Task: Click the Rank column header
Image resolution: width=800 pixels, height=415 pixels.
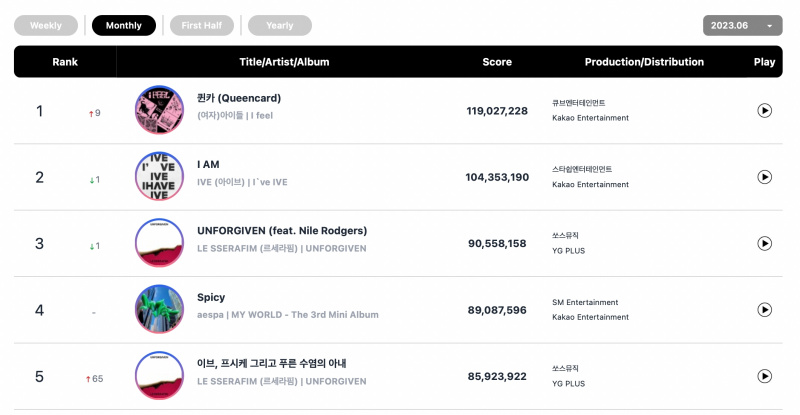Action: click(x=65, y=62)
